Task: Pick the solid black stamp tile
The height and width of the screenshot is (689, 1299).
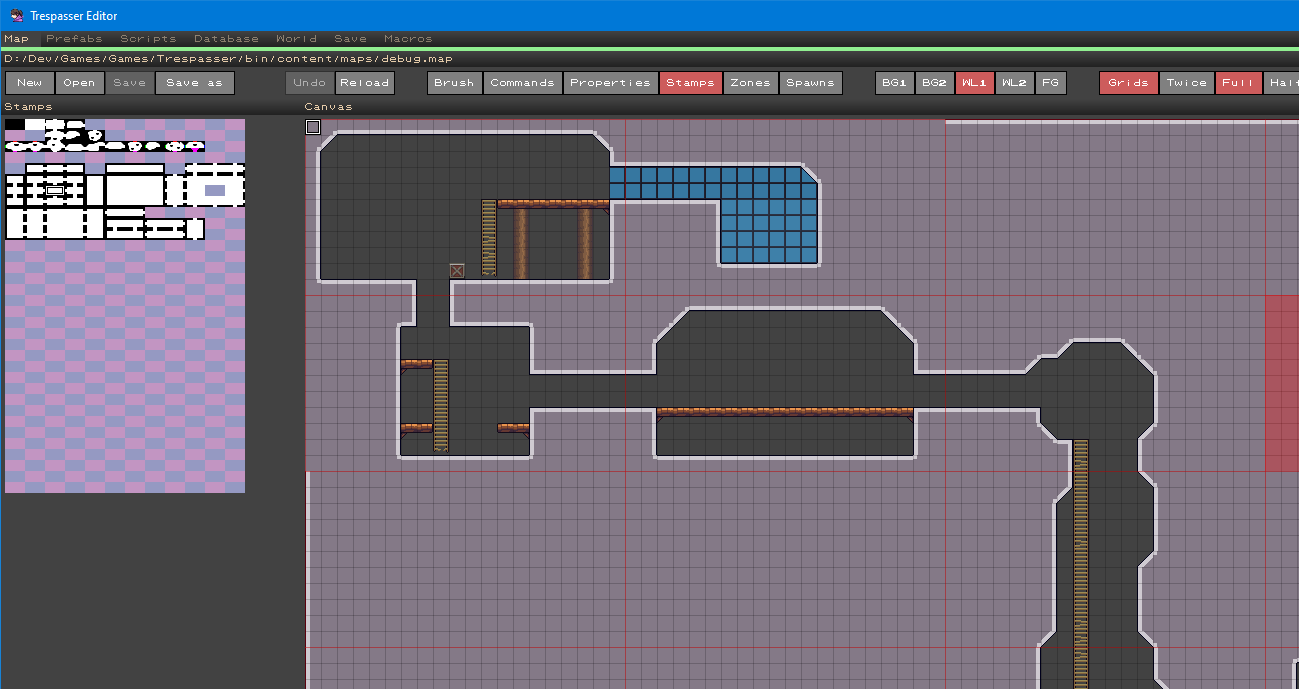Action: (x=14, y=125)
